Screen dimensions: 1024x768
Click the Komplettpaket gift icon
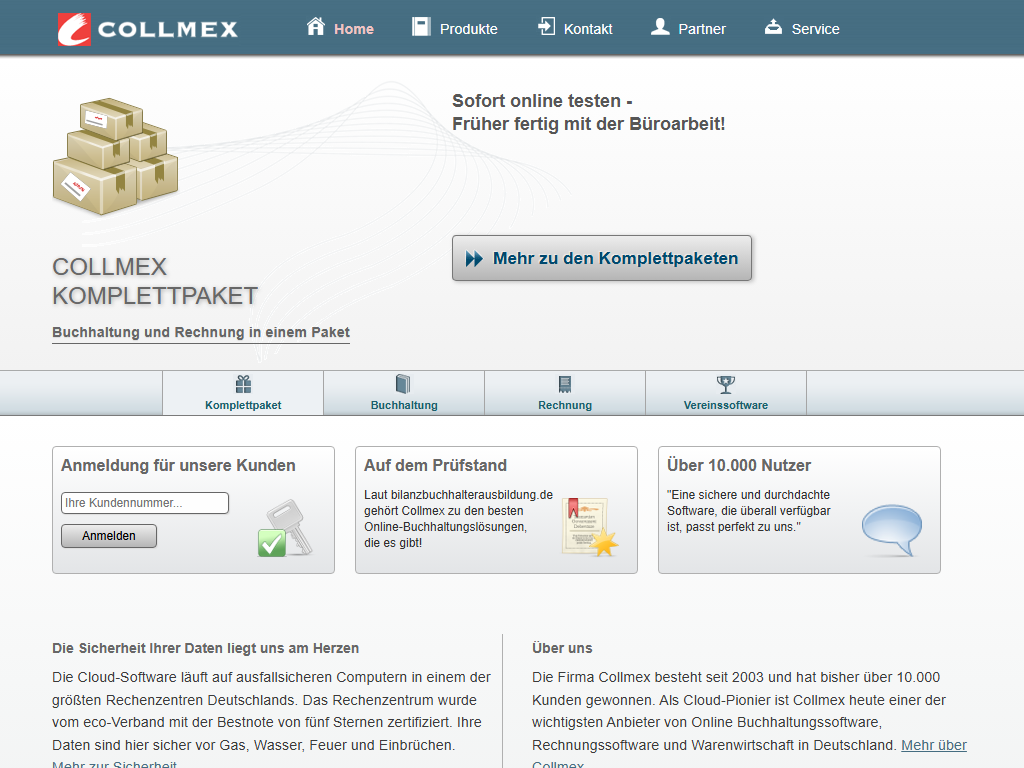244,384
